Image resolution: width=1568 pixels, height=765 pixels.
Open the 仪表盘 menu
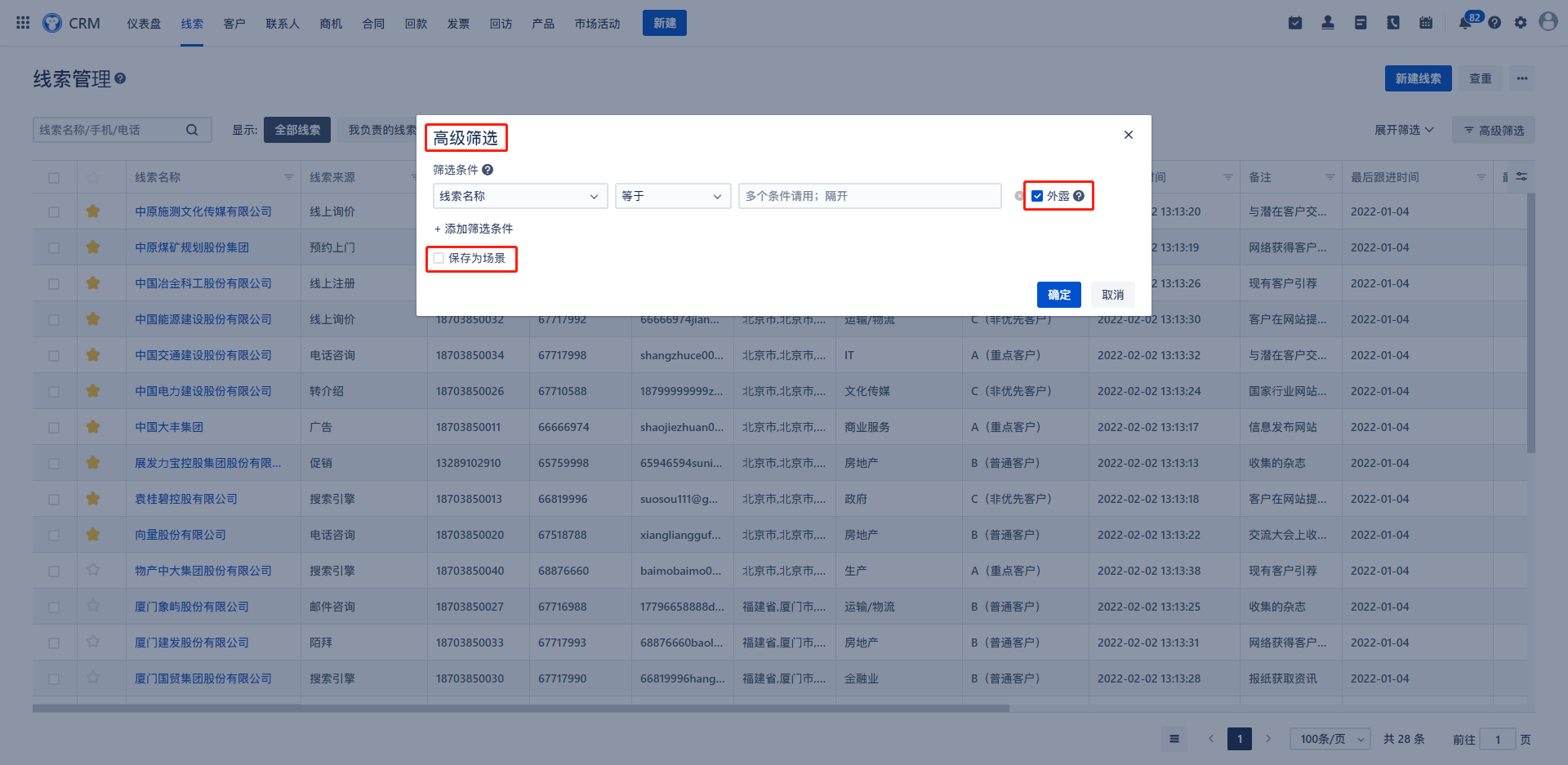(x=144, y=24)
